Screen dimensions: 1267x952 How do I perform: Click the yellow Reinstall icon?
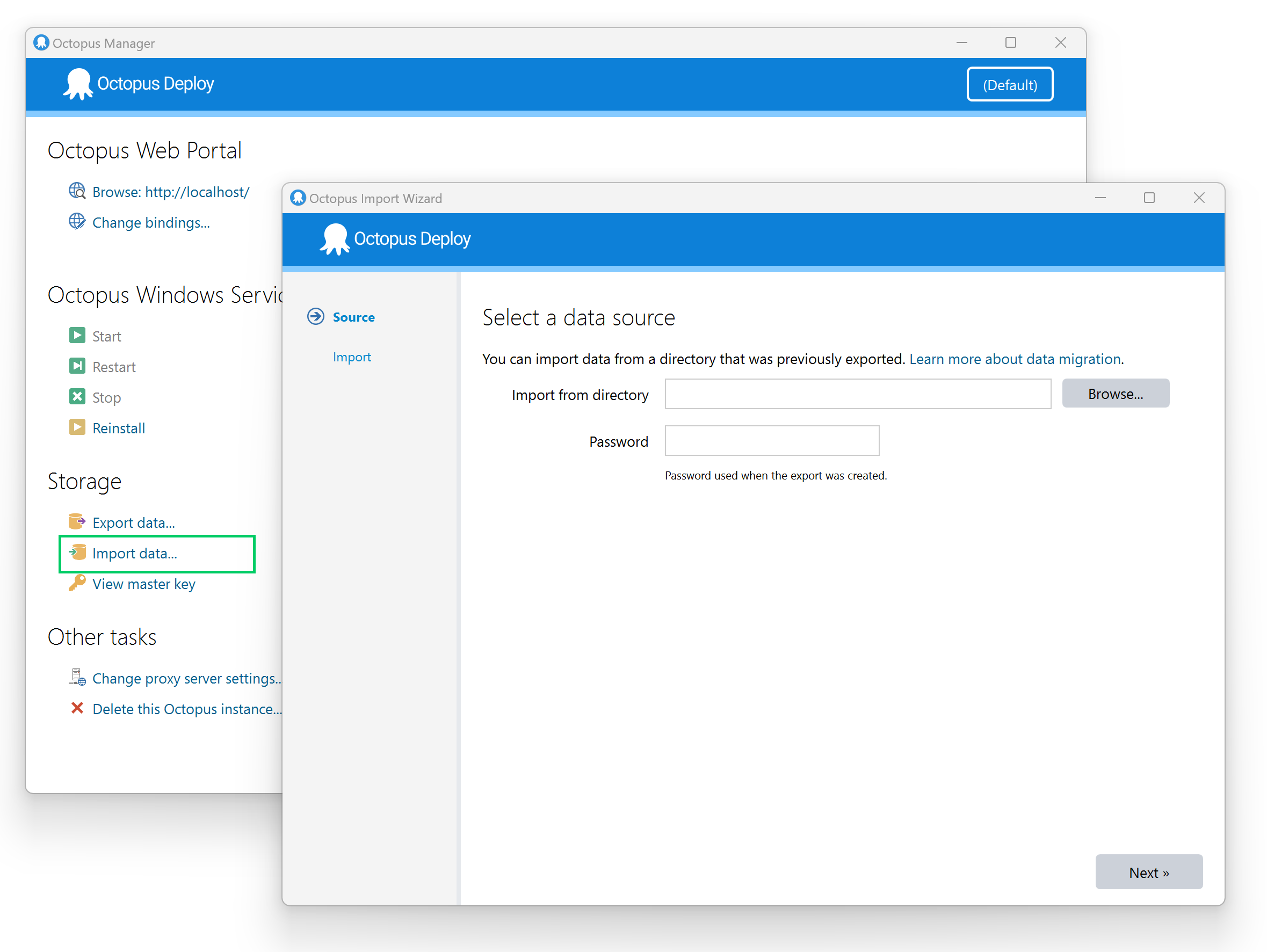pyautogui.click(x=77, y=427)
